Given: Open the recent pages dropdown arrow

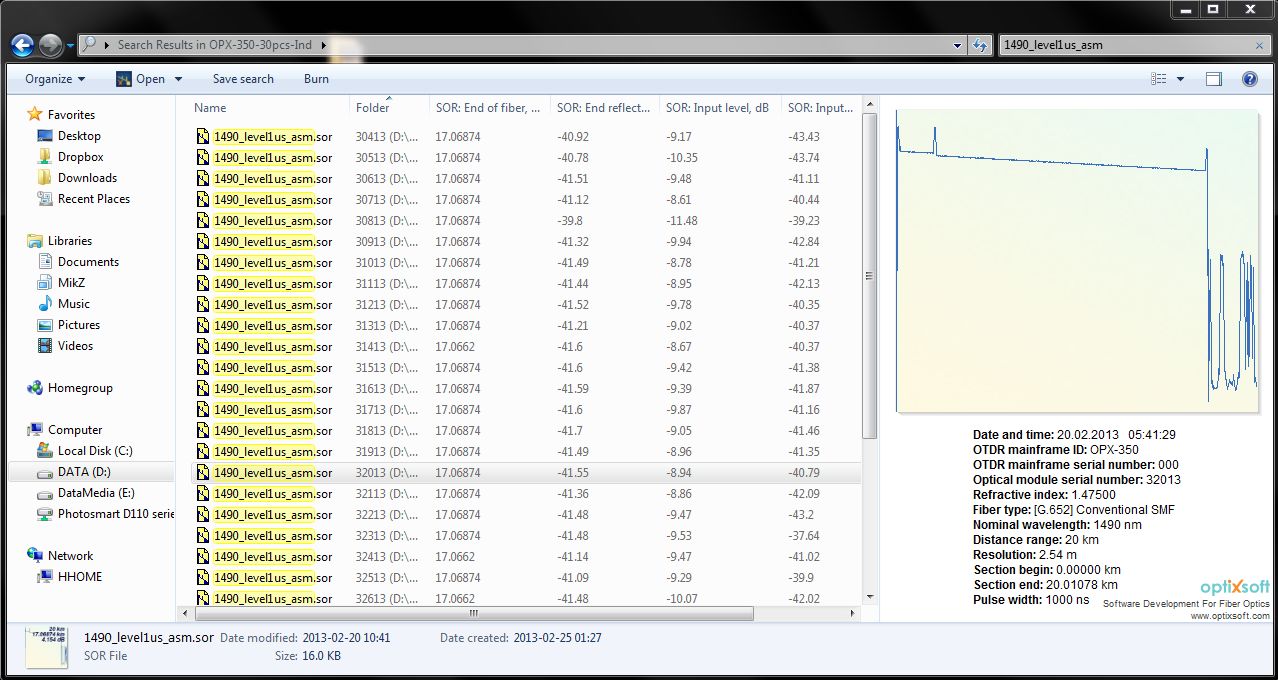Looking at the screenshot, I should (x=70, y=45).
